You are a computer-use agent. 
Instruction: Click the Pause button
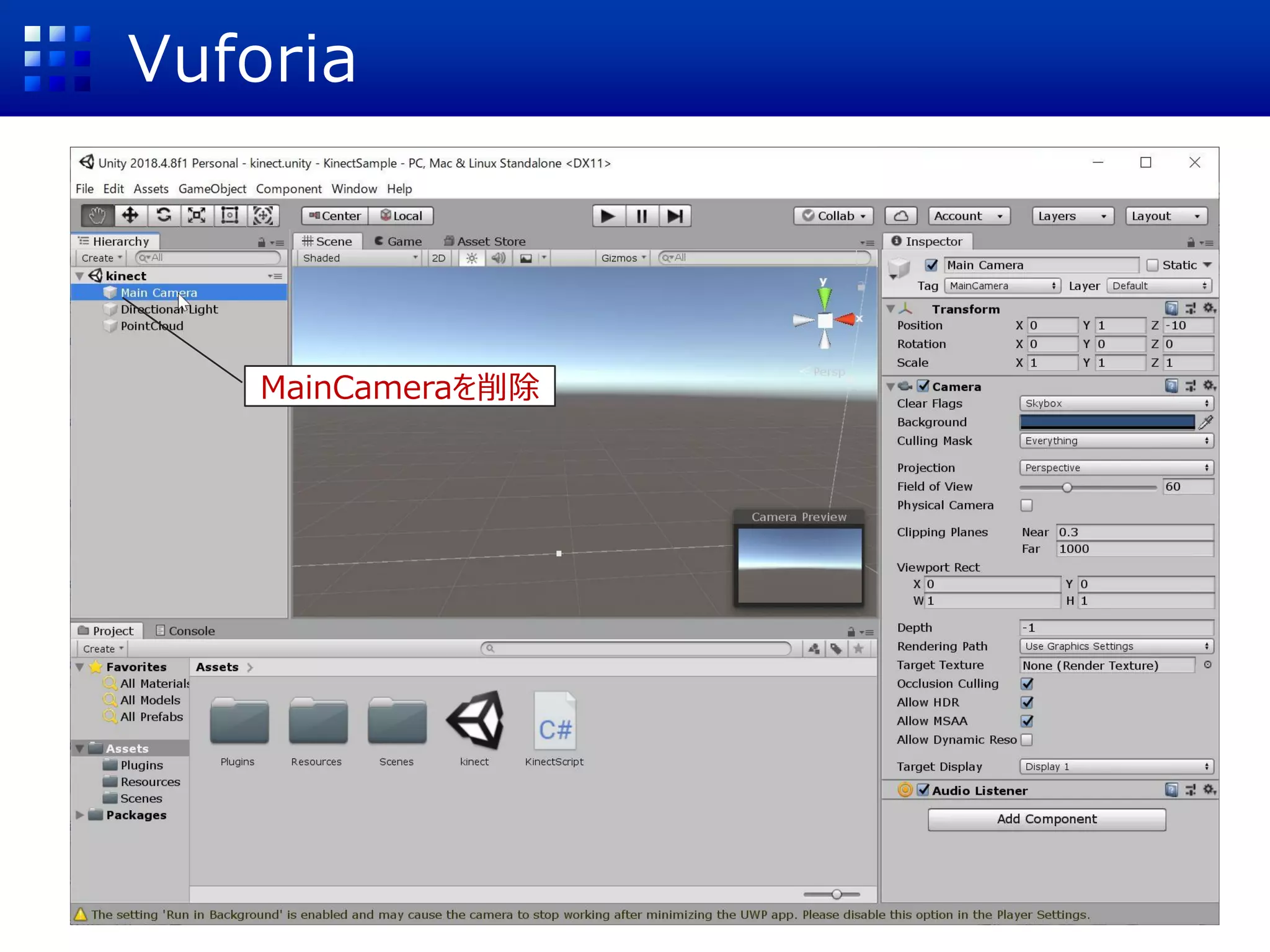point(642,216)
